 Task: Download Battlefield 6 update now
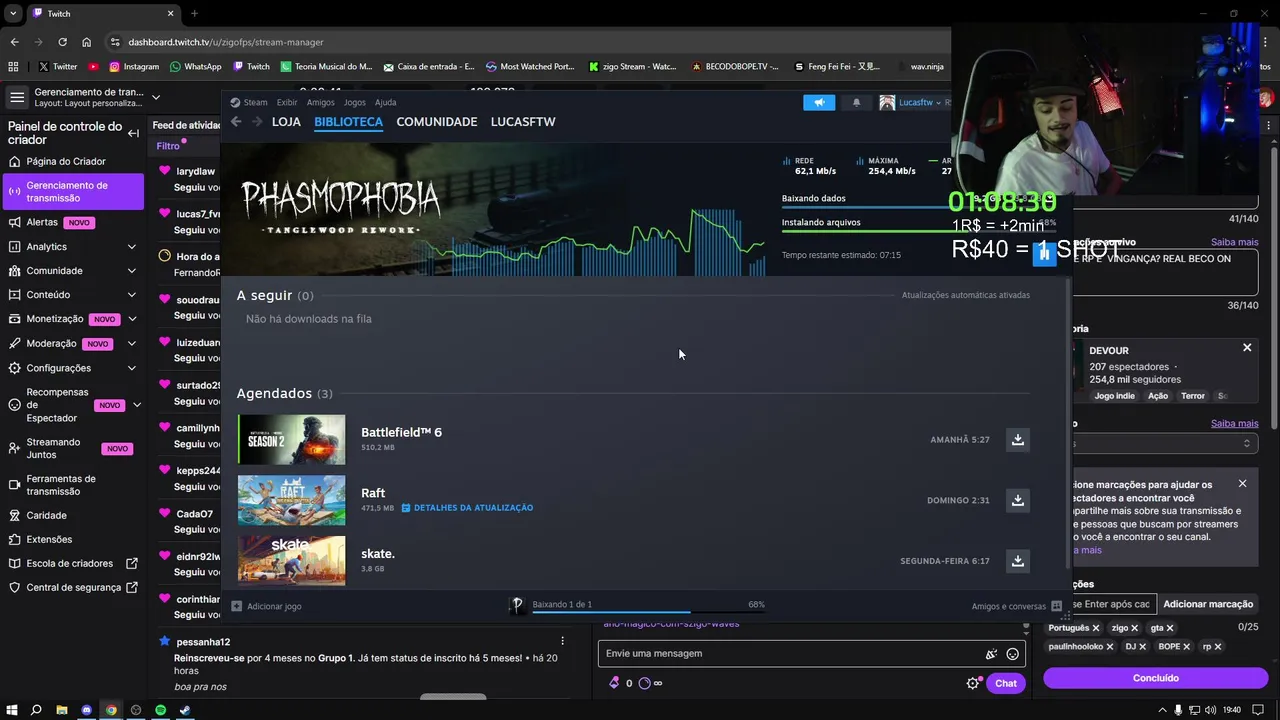click(1017, 440)
